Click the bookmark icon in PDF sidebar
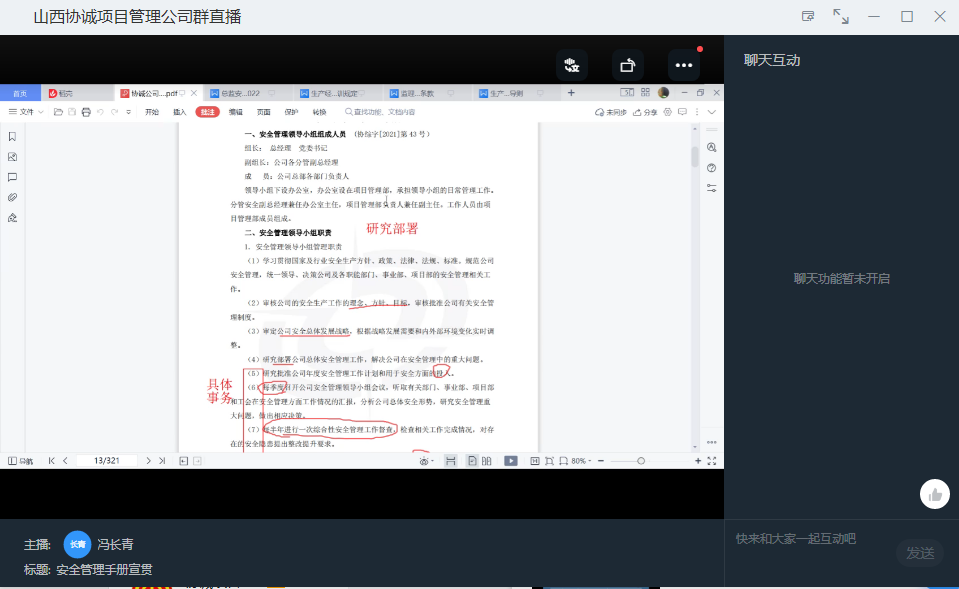The image size is (959, 589). click(x=12, y=136)
